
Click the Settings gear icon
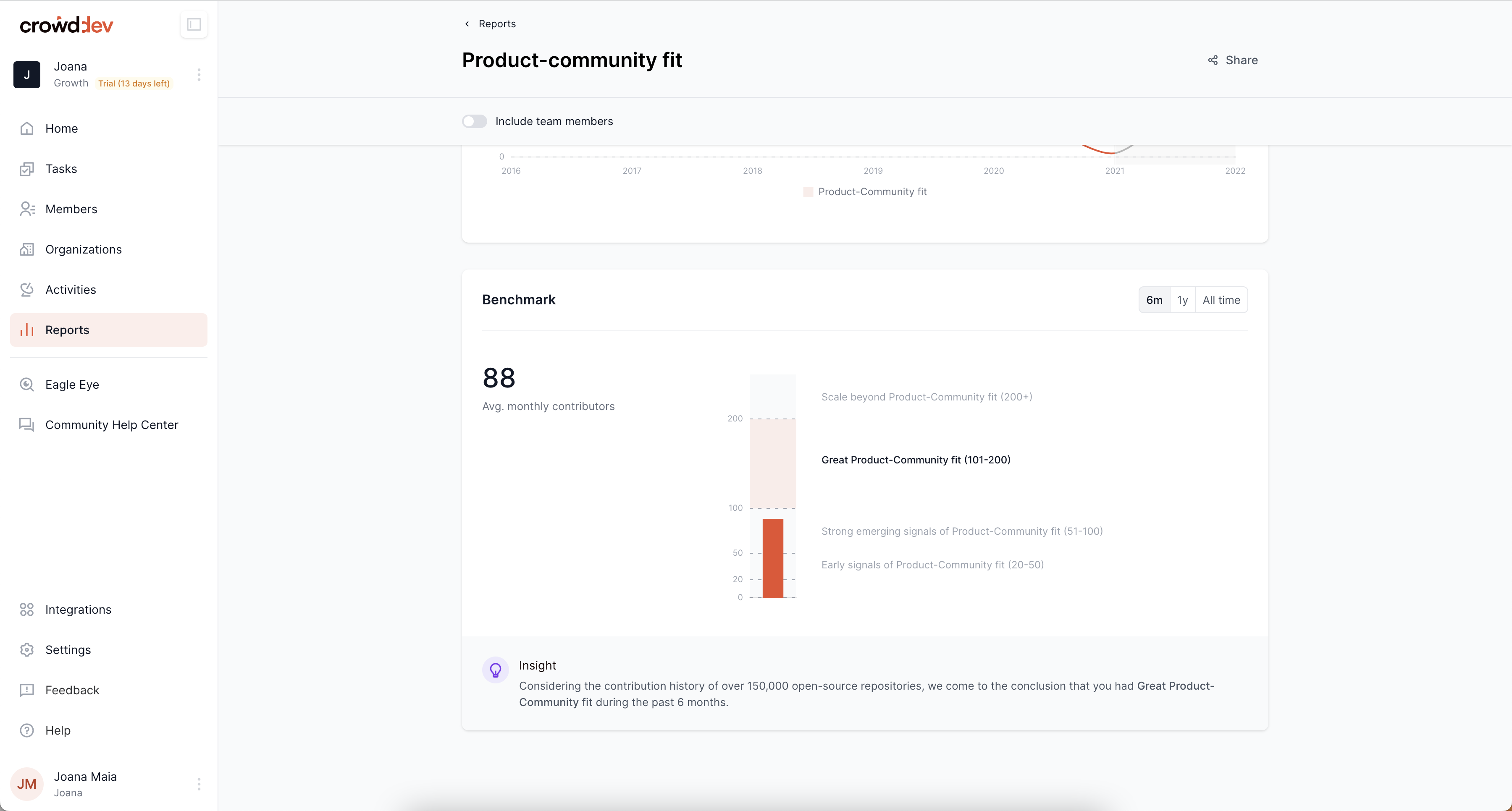point(27,650)
